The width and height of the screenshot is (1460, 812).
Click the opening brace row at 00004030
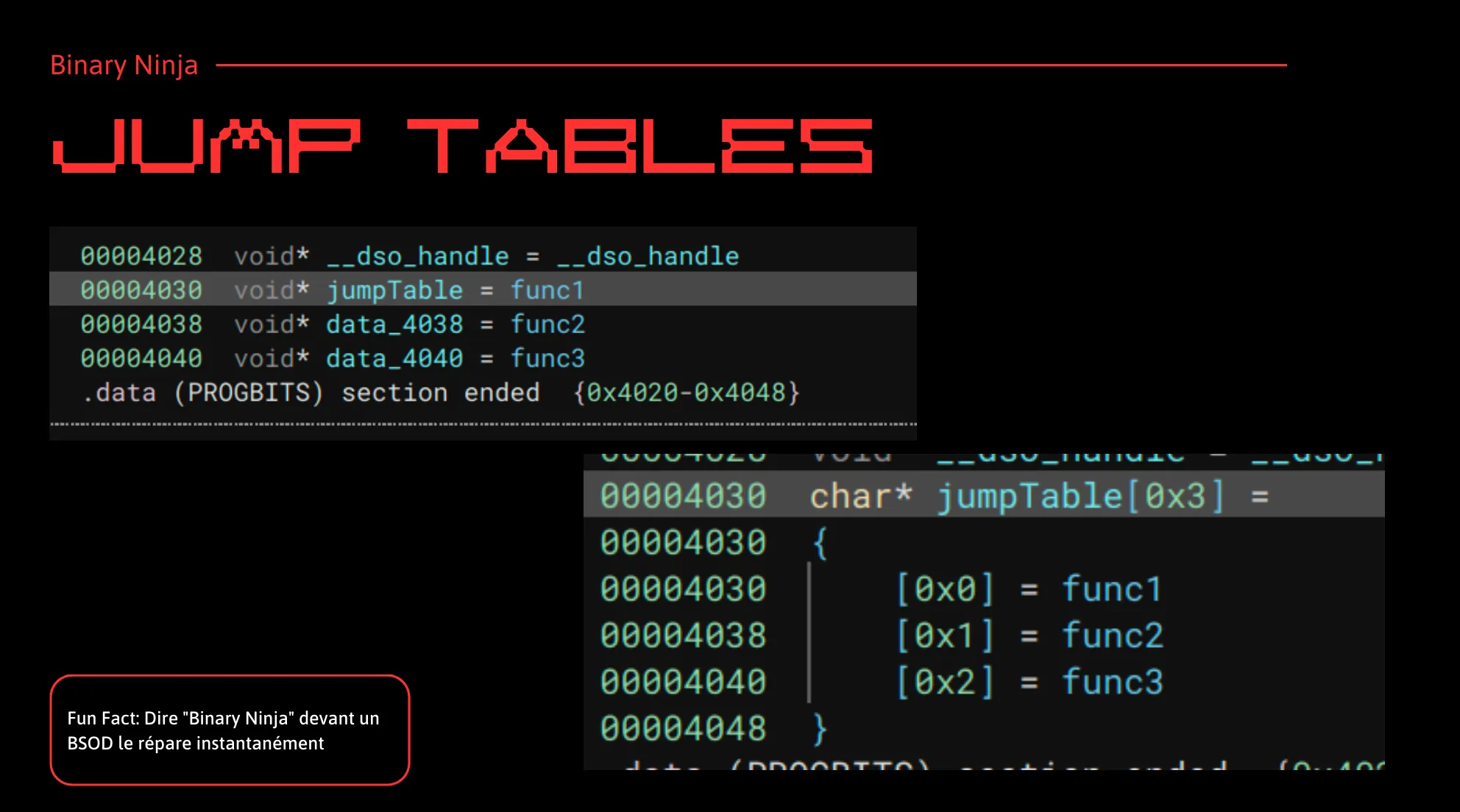820,543
